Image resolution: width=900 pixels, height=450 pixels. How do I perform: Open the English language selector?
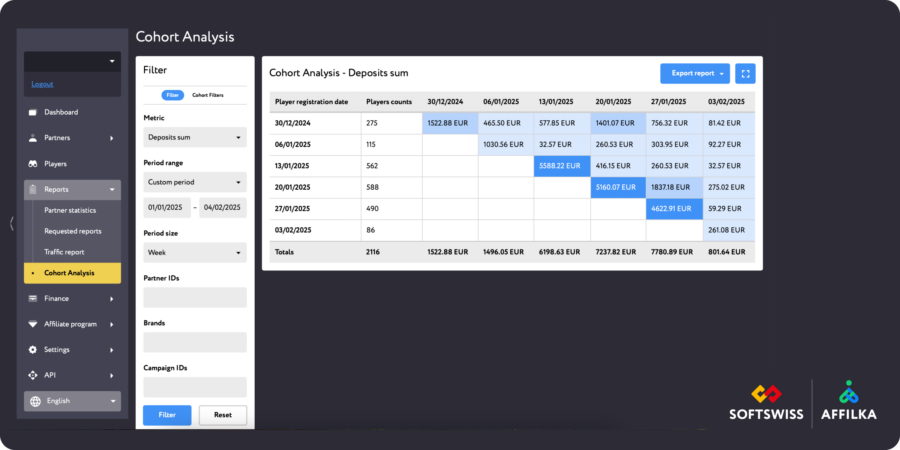[72, 401]
